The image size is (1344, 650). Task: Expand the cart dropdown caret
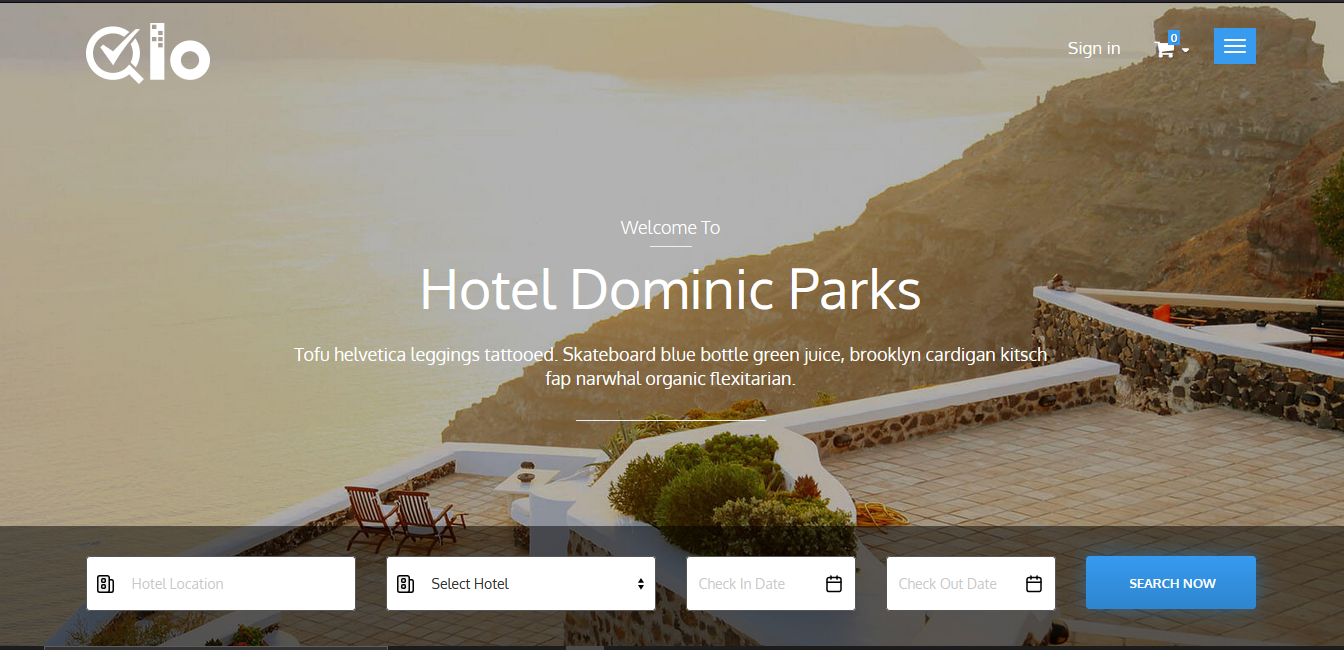click(x=1186, y=50)
